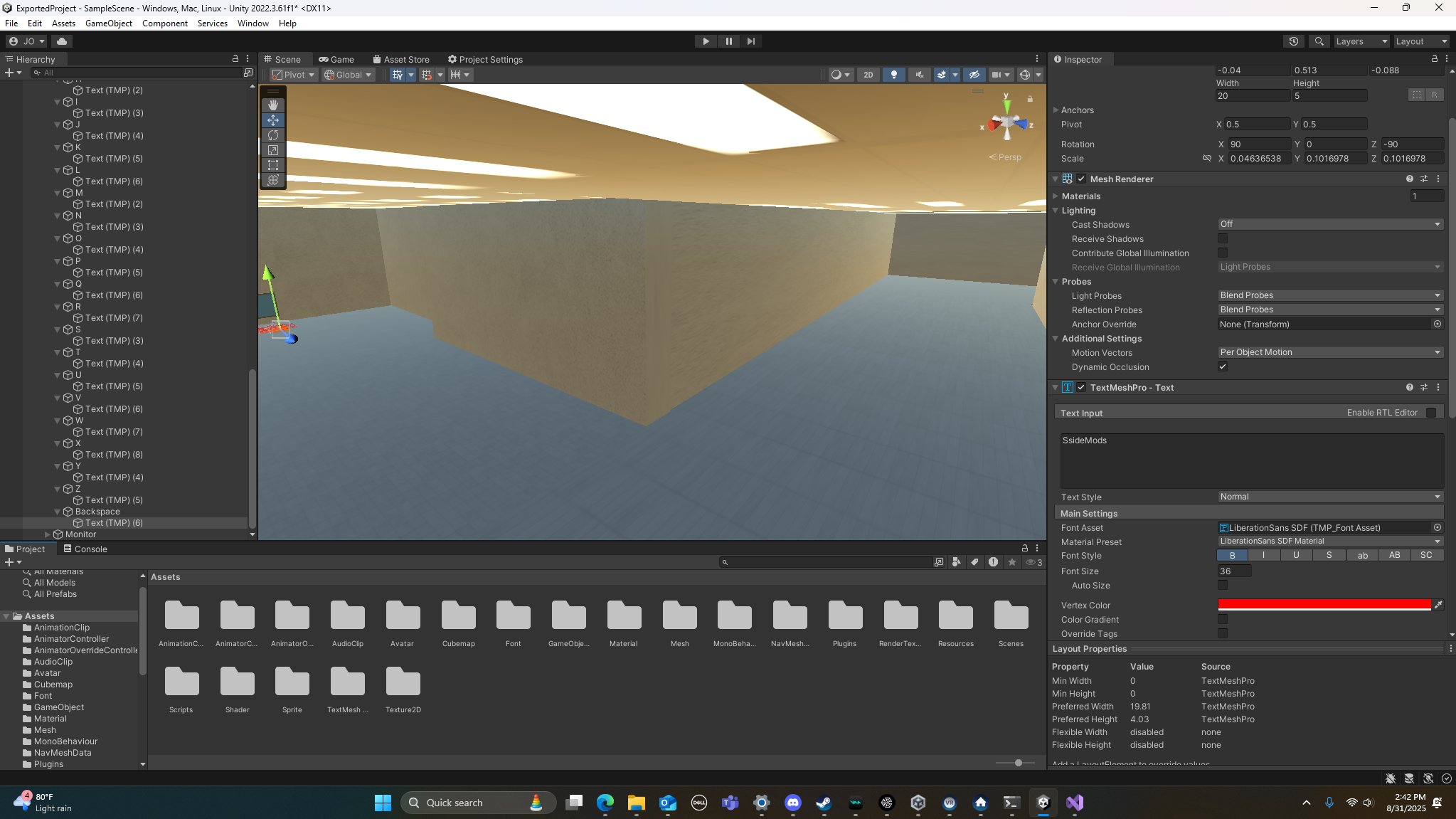The width and height of the screenshot is (1456, 819).
Task: Click the Step frame button
Action: pyautogui.click(x=751, y=41)
